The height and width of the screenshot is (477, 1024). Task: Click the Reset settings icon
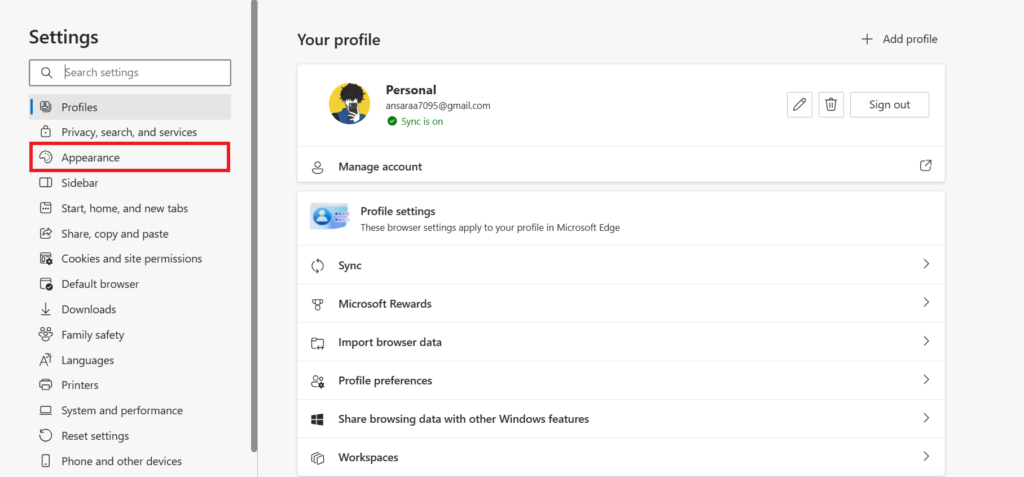46,436
